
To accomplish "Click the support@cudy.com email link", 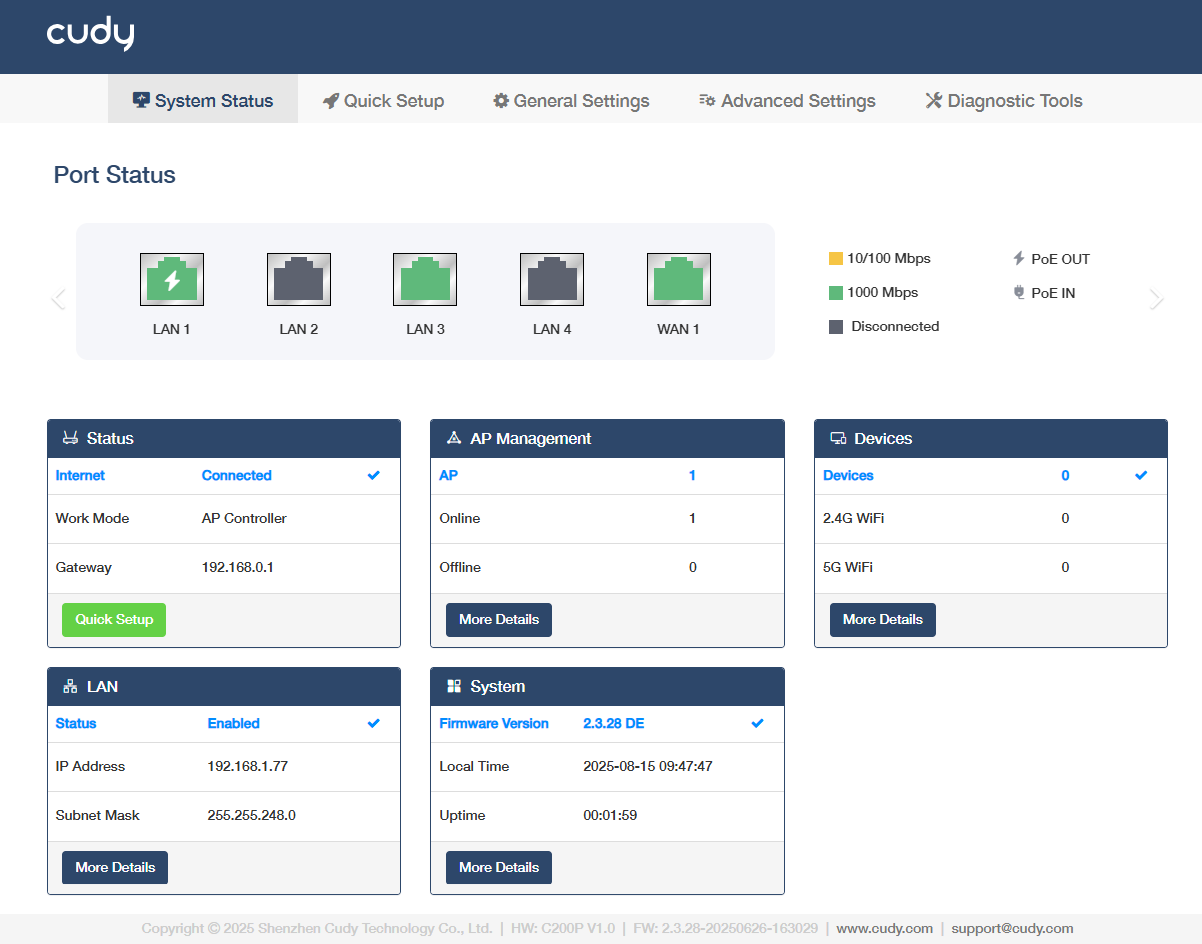I will point(1012,928).
